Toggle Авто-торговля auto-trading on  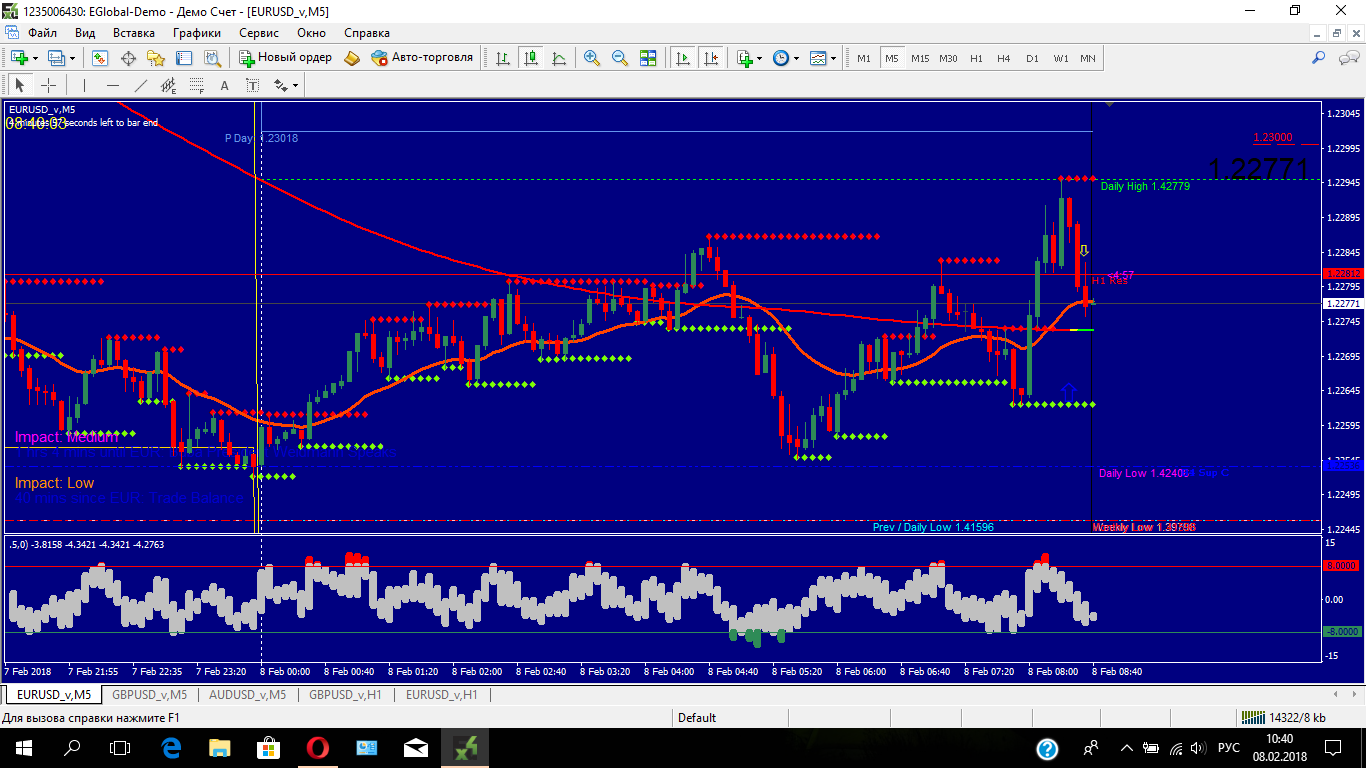coord(421,58)
